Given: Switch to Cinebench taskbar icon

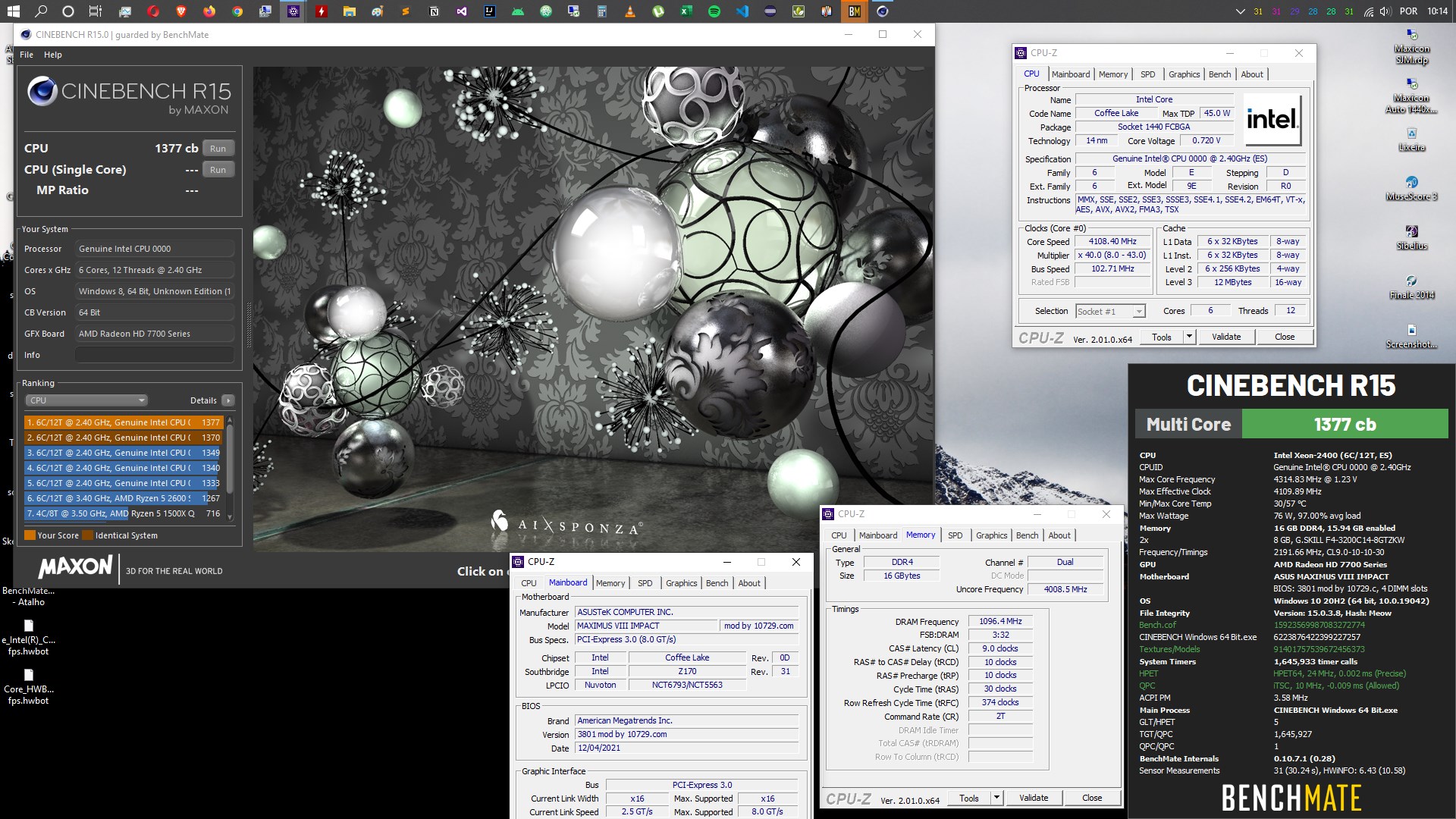Looking at the screenshot, I should (883, 11).
